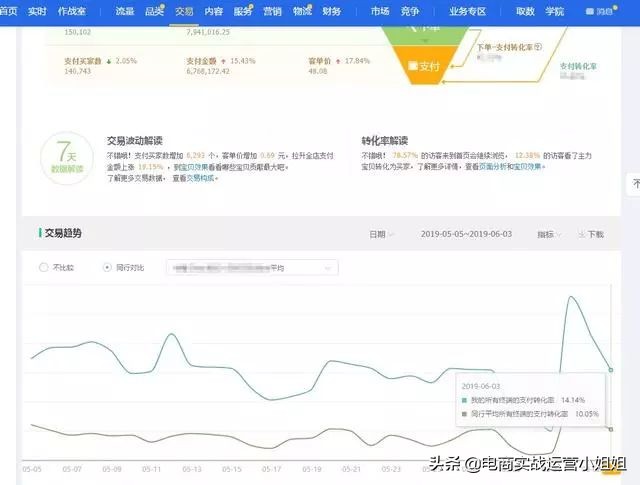This screenshot has height=485, width=640.
Task: Go to the 市场 tab
Action: tap(380, 11)
